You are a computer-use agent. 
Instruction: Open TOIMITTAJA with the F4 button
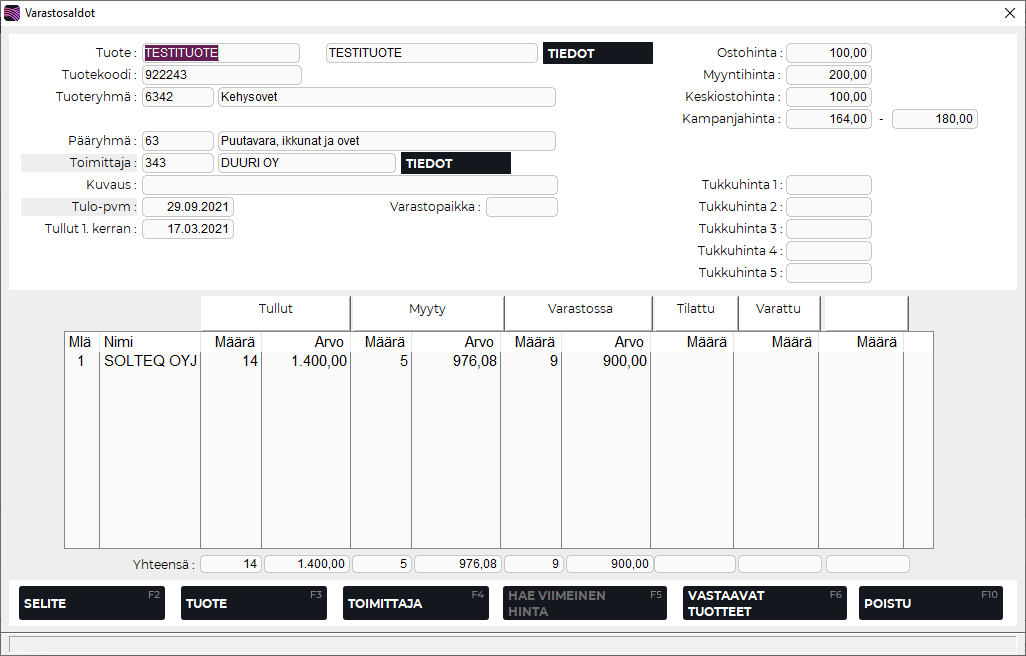coord(415,603)
